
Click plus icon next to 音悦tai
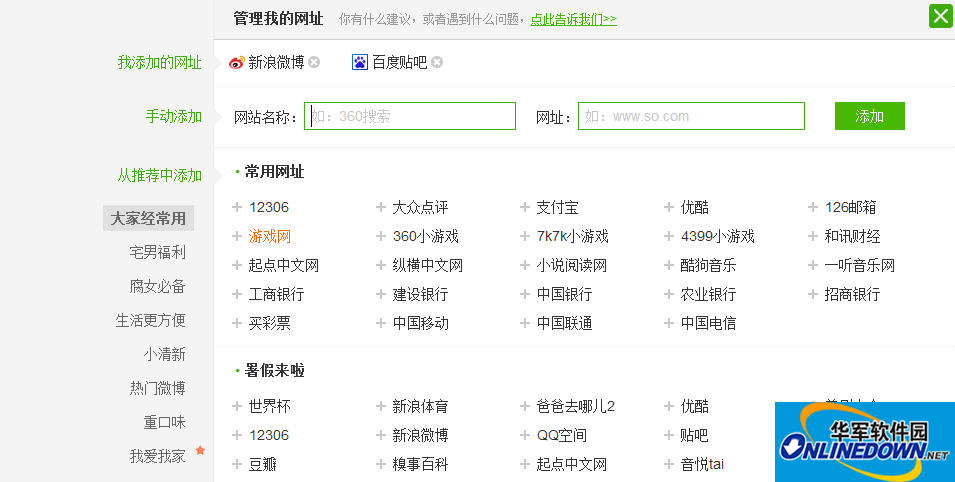click(669, 464)
